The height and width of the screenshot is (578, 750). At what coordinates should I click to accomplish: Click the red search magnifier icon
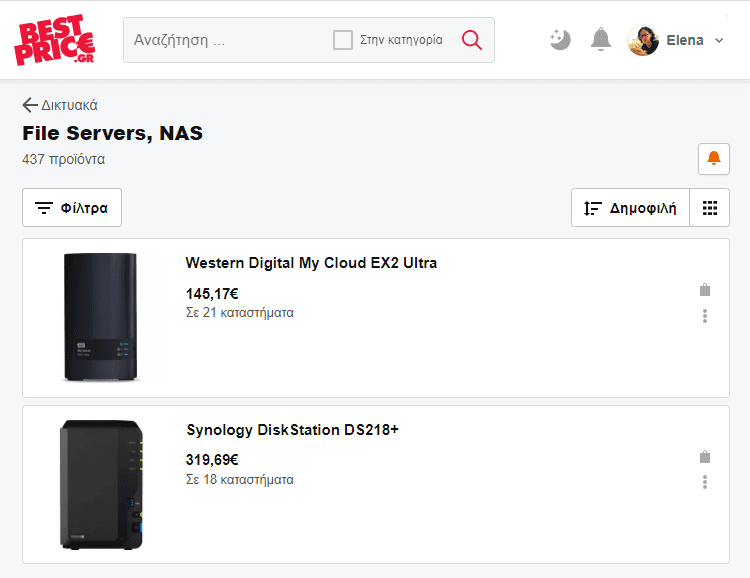(472, 40)
